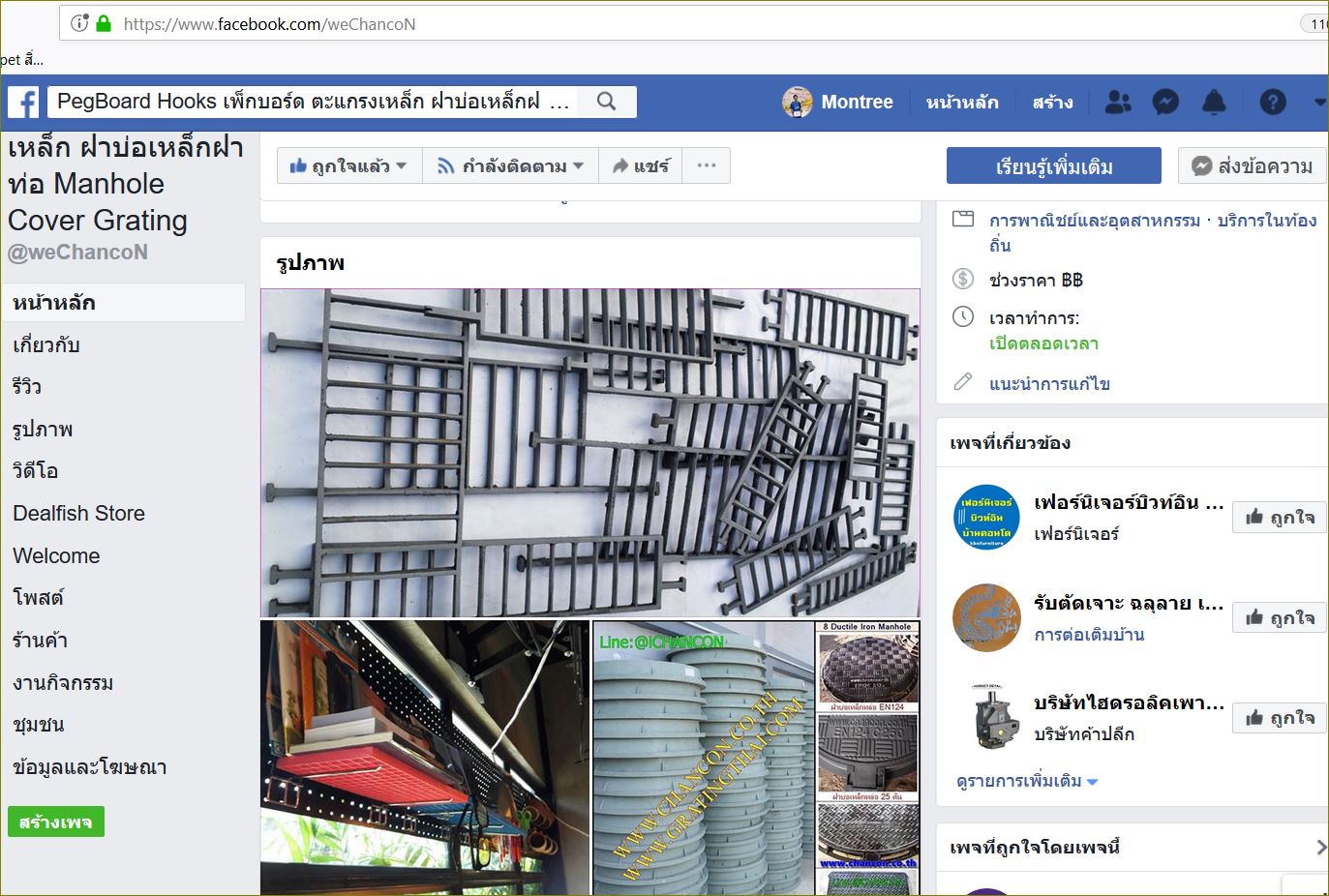Open รับตัดเจาะ ฉลุลาย page title
The image size is (1329, 896).
point(1129,603)
